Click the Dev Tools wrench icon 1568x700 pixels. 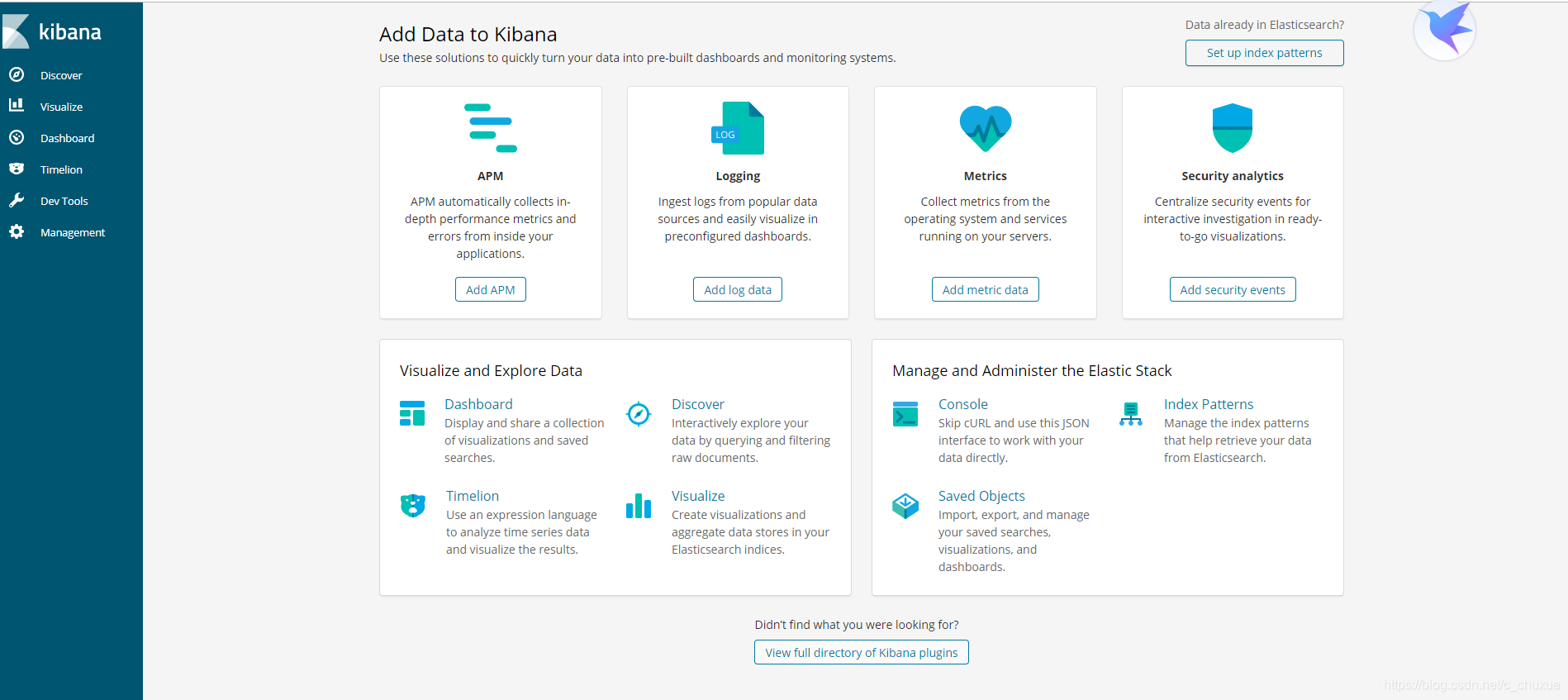pyautogui.click(x=17, y=201)
